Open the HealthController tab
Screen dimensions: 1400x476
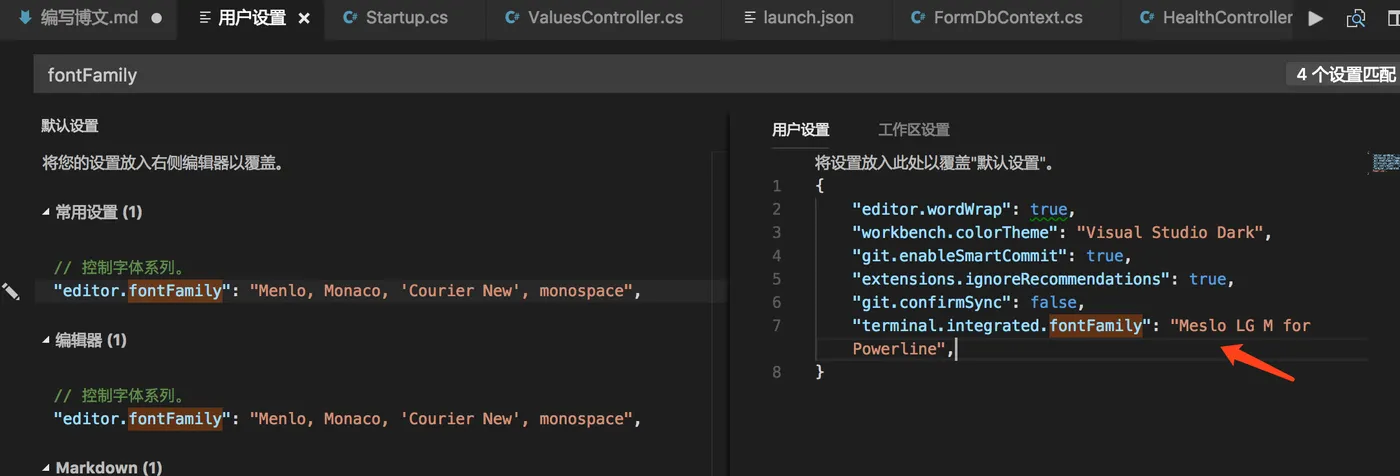(x=1226, y=18)
